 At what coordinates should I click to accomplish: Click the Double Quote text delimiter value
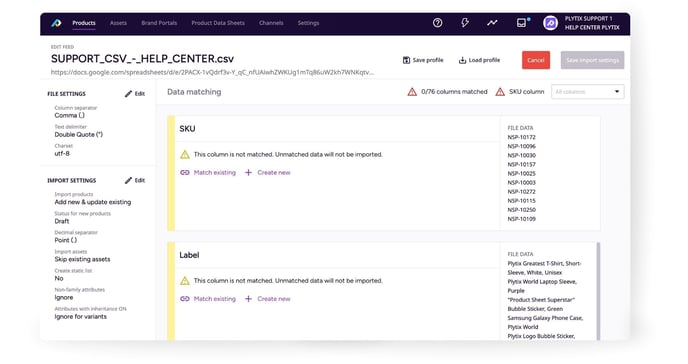click(79, 134)
